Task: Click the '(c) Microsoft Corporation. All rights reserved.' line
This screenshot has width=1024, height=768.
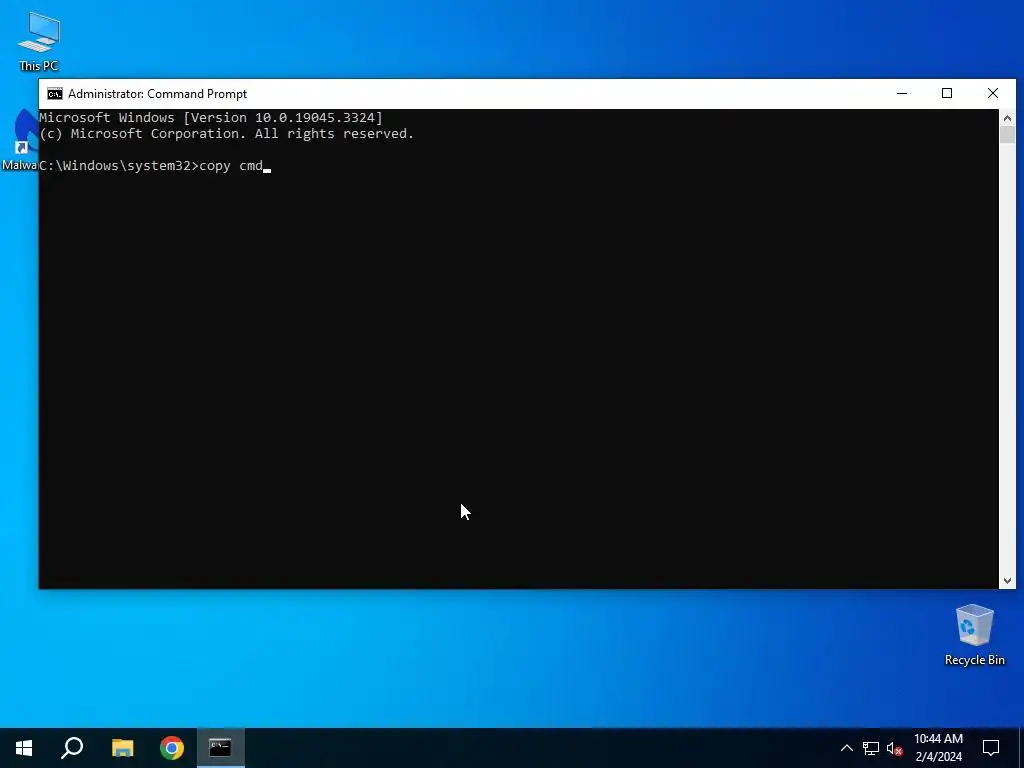Action: coord(227,134)
